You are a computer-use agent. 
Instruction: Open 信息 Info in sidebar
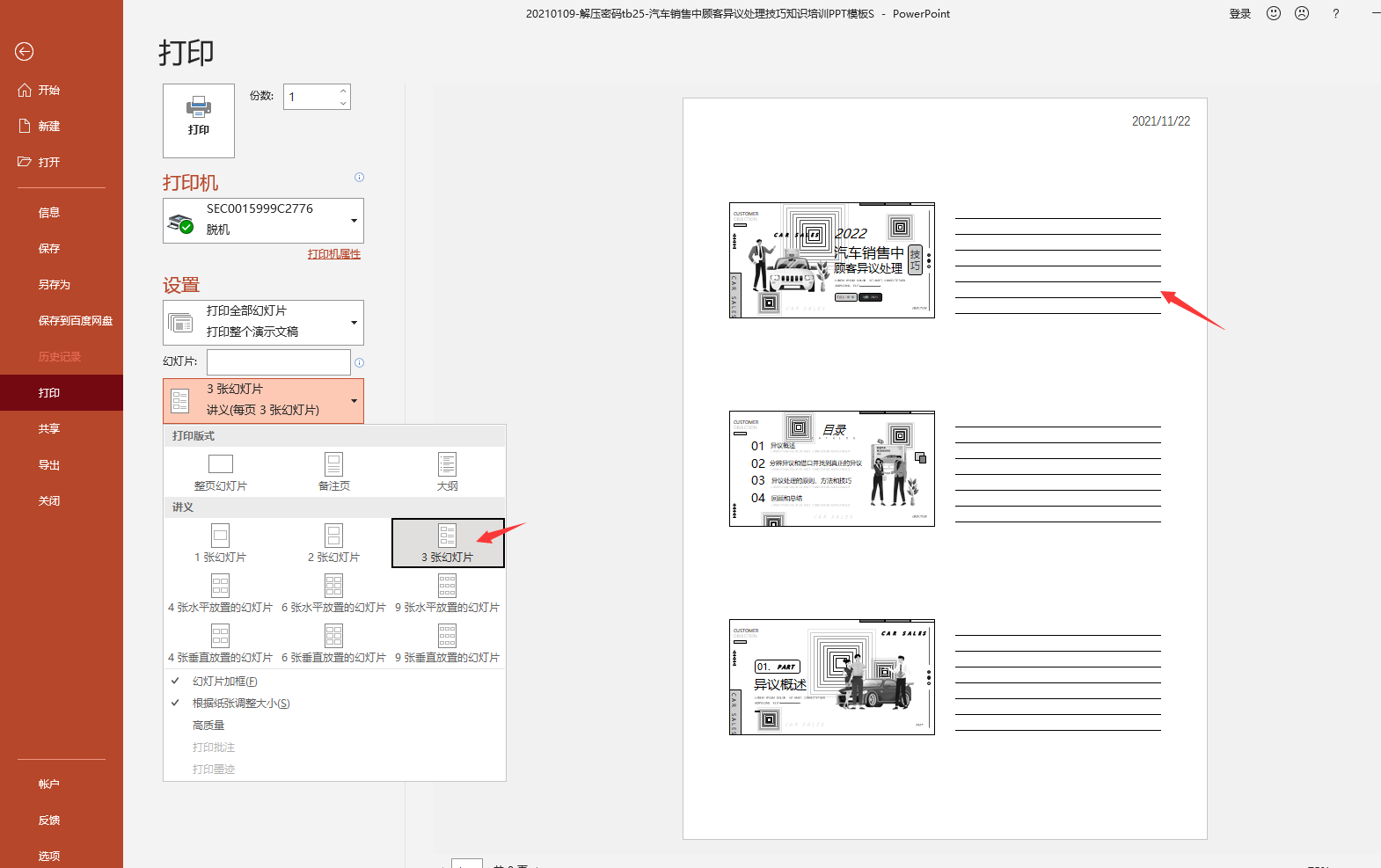tap(62, 212)
